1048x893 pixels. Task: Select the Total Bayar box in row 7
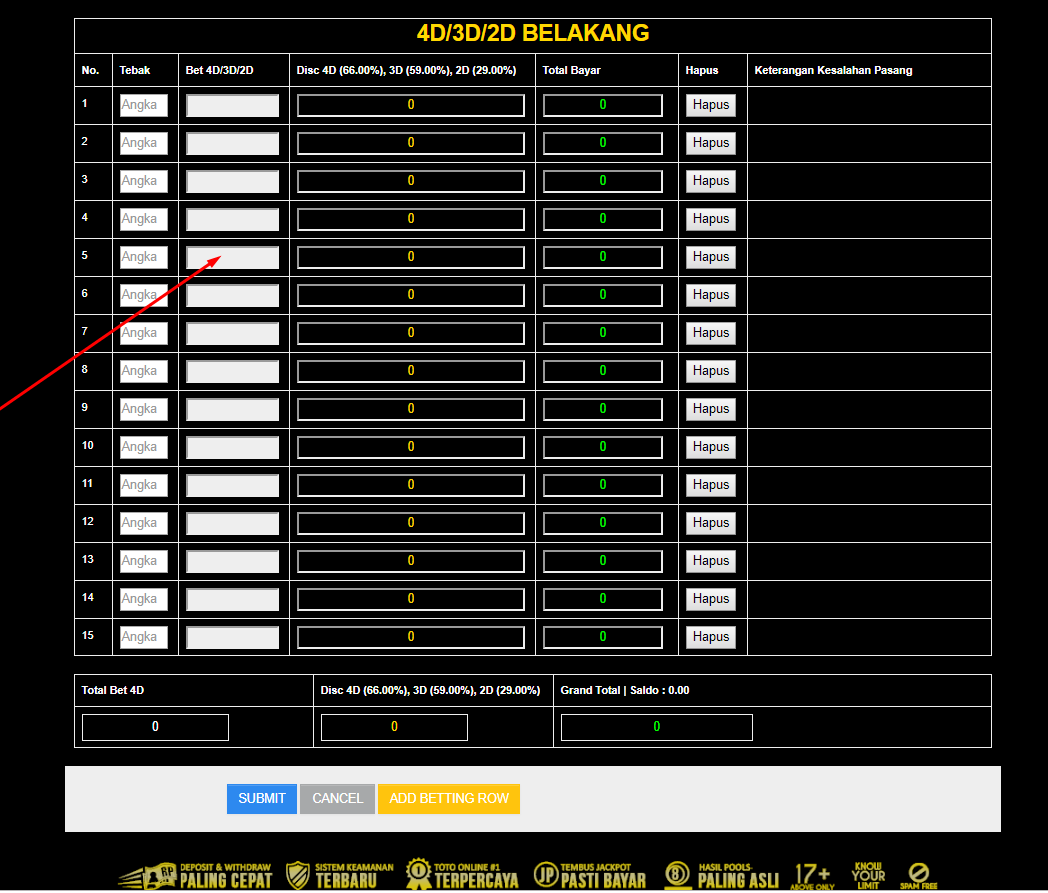coord(603,333)
